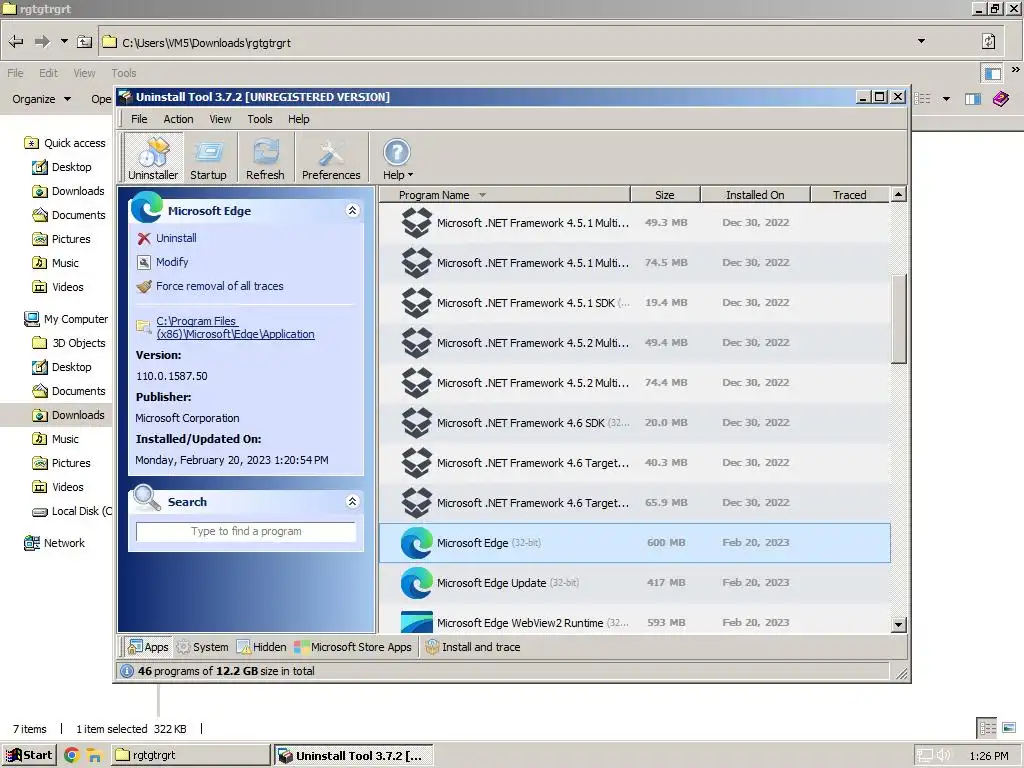
Task: Select the Microsoft Edge Update icon
Action: tap(417, 583)
